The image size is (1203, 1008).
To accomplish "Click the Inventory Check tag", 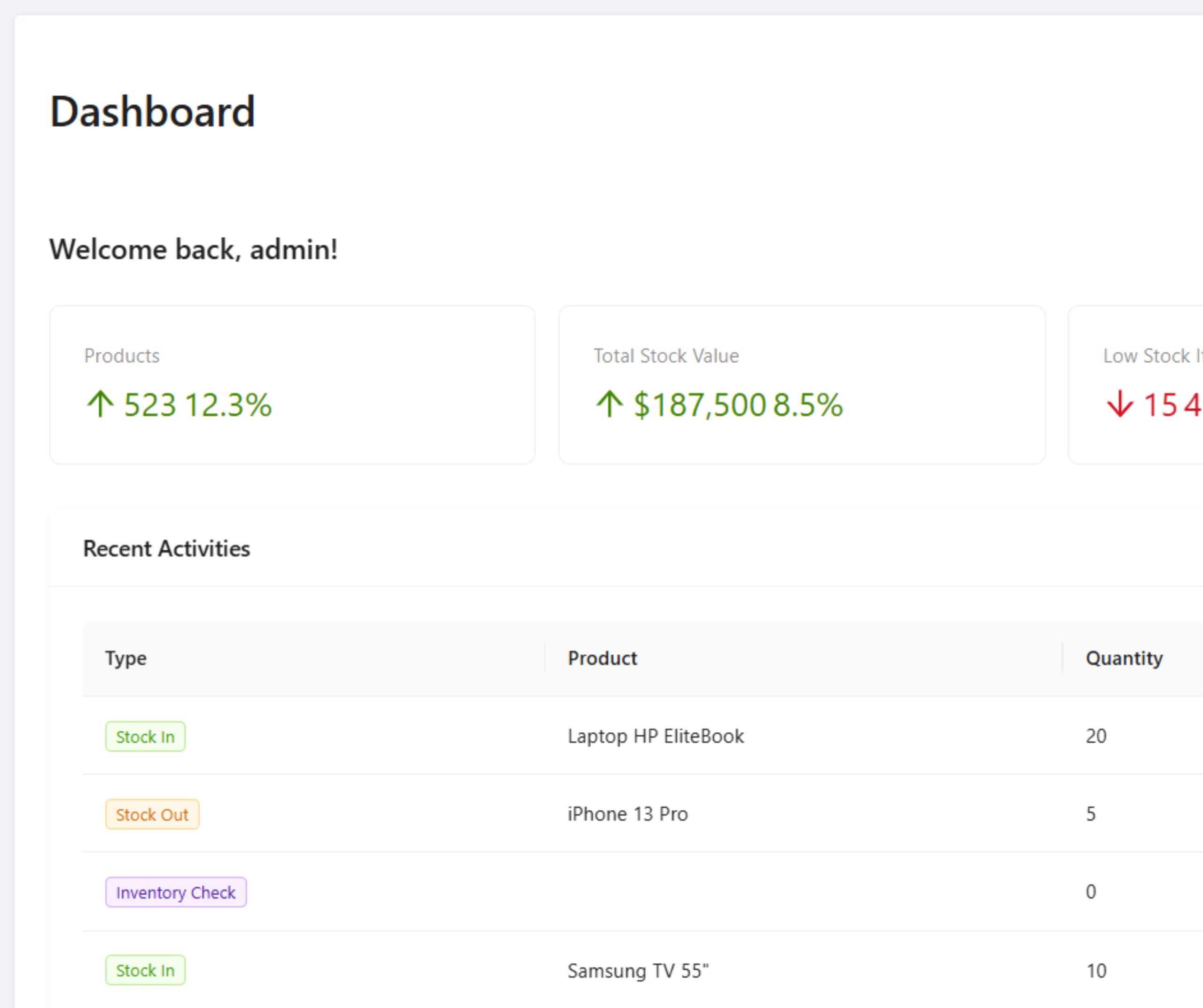I will click(176, 892).
